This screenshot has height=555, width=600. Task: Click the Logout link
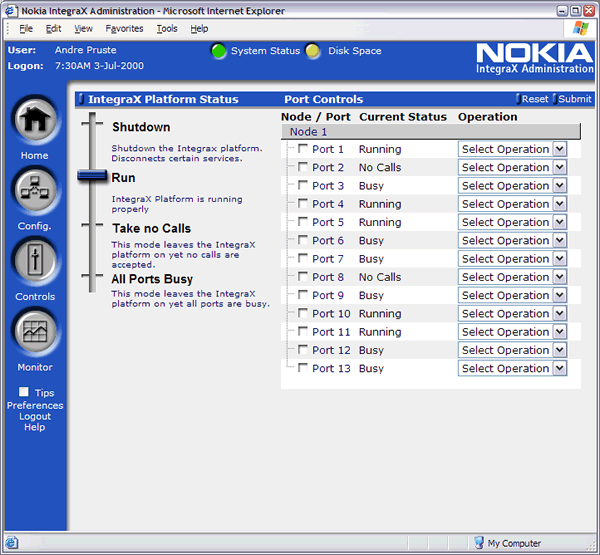pos(35,416)
